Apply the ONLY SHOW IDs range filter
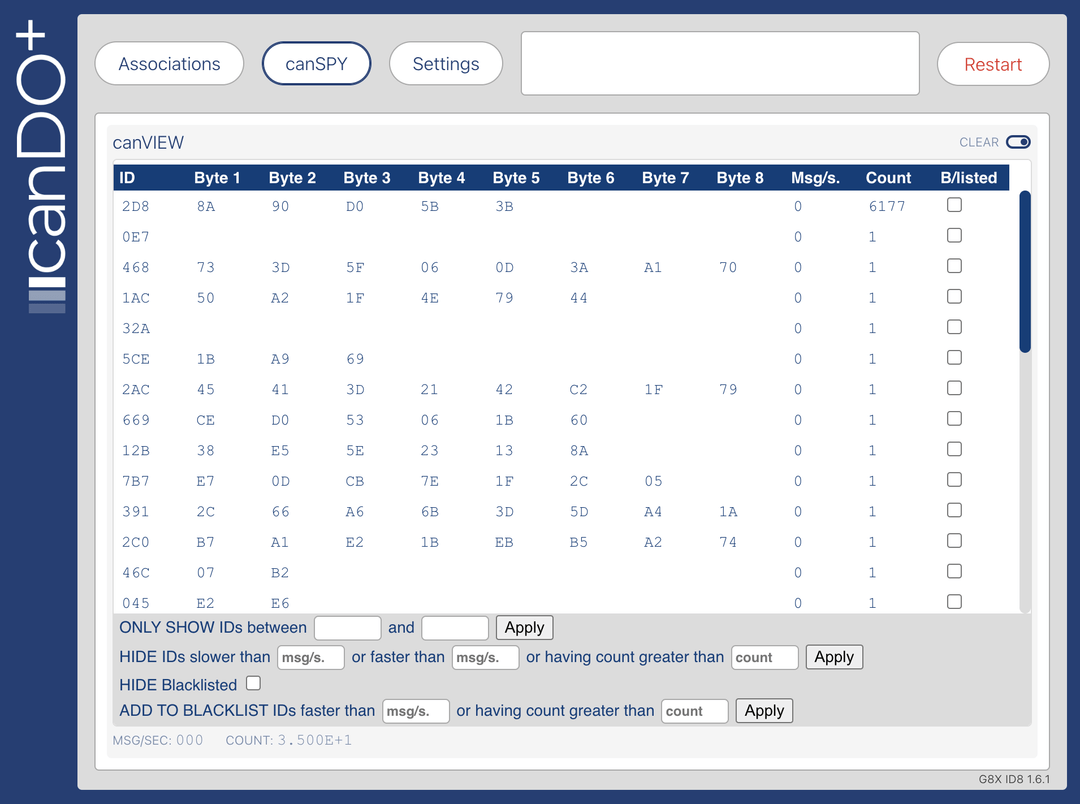The image size is (1080, 804). pyautogui.click(x=524, y=628)
